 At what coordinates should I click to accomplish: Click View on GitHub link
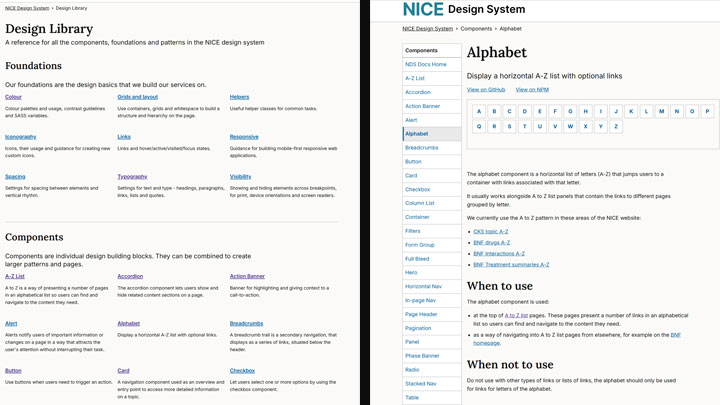click(486, 90)
